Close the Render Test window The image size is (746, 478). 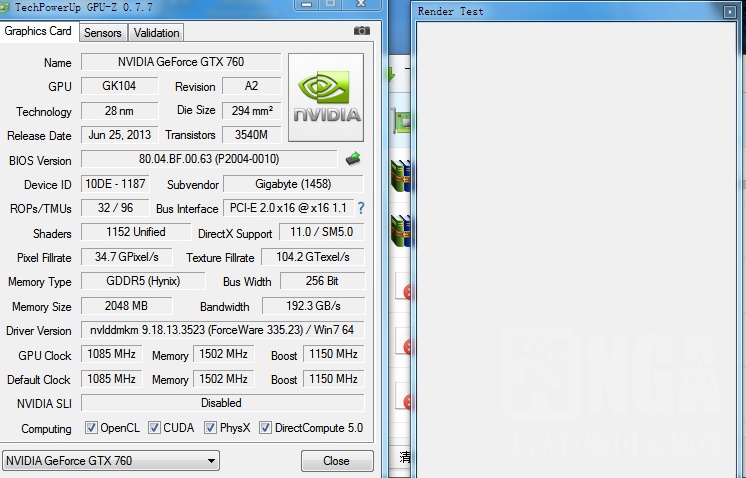[729, 11]
